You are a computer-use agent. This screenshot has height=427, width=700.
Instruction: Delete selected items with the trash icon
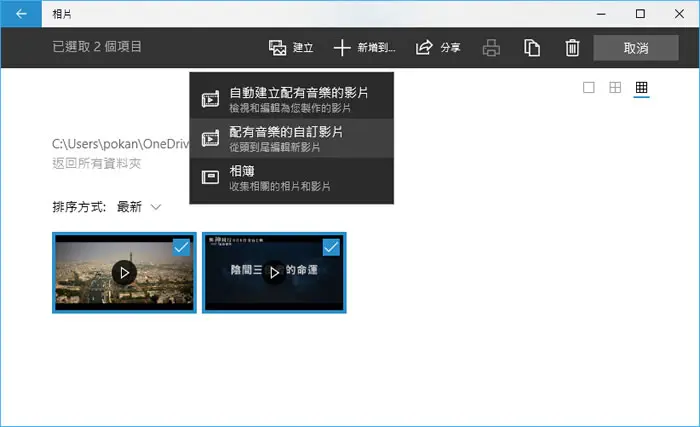[572, 47]
